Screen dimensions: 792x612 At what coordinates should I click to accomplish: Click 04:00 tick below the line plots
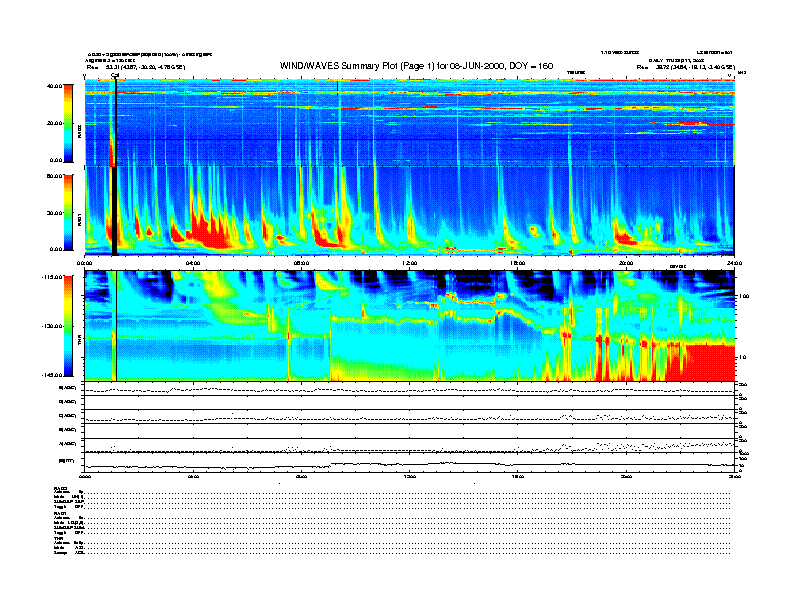(193, 476)
